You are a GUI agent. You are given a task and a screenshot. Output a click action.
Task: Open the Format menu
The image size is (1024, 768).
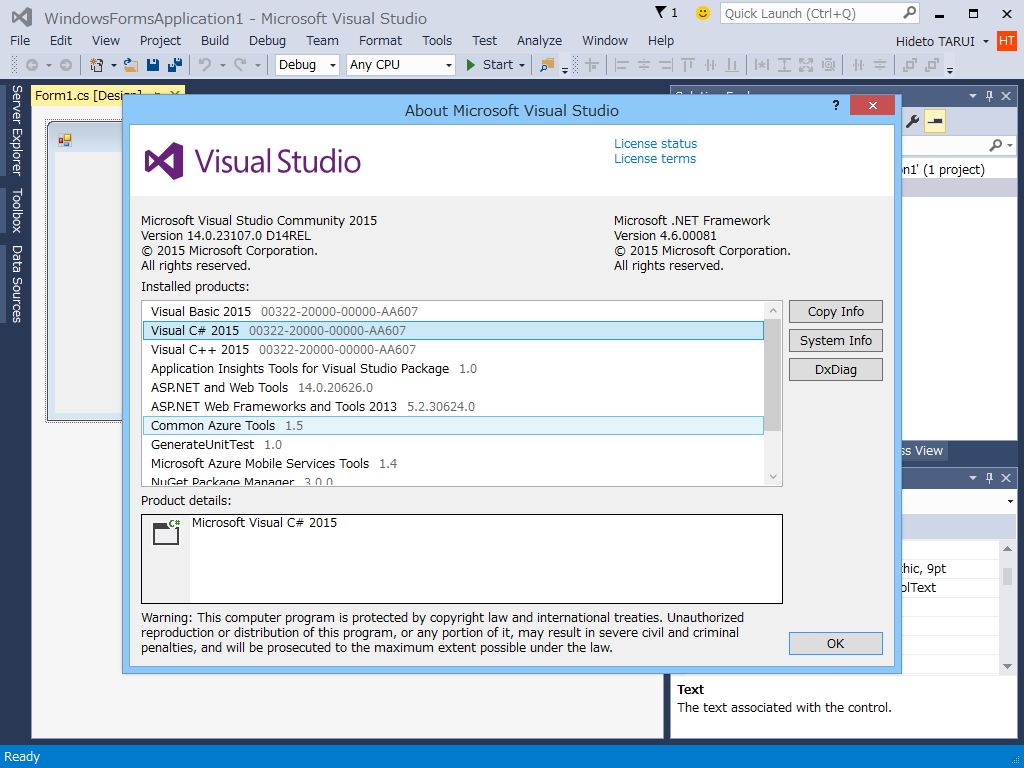point(380,40)
